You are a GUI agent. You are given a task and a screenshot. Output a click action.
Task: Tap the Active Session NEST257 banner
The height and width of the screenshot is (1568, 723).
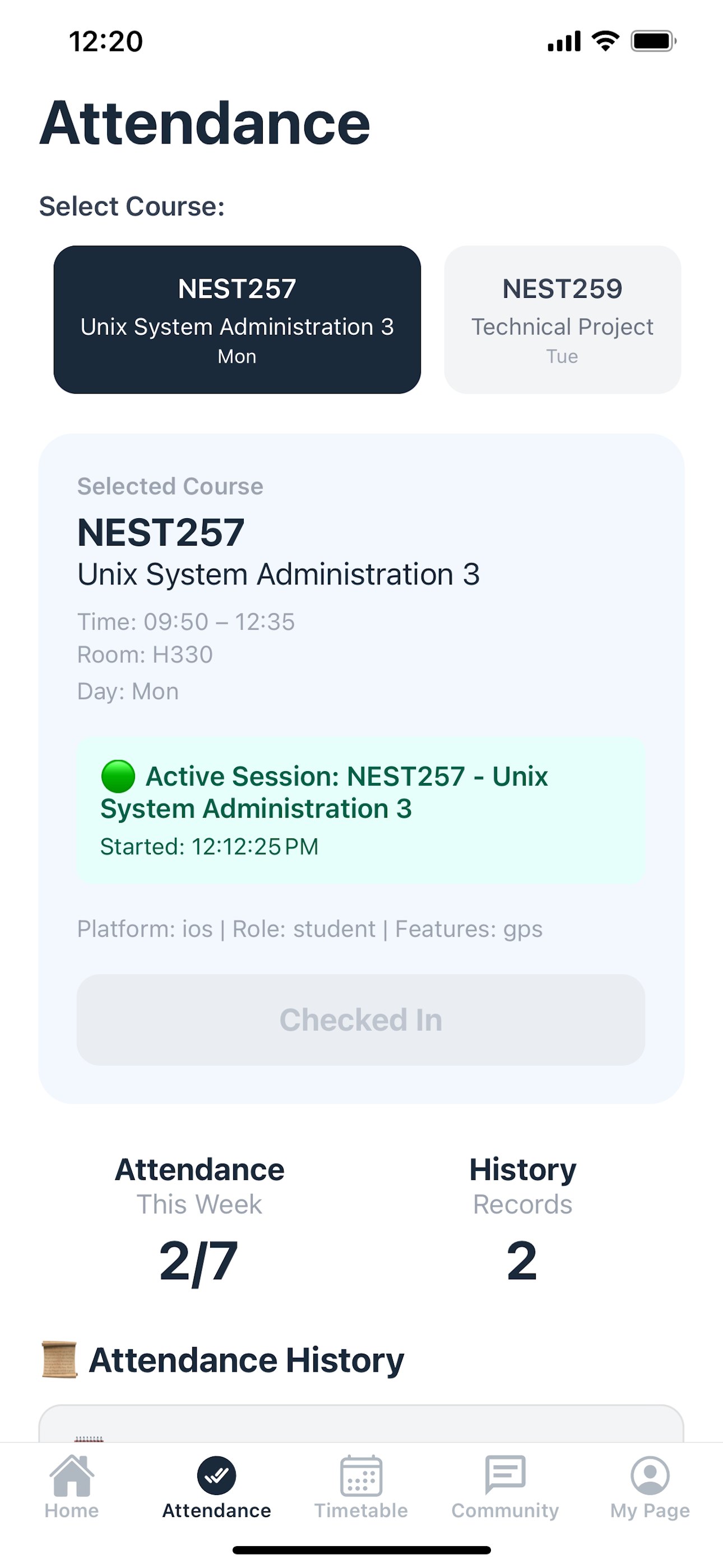click(361, 810)
